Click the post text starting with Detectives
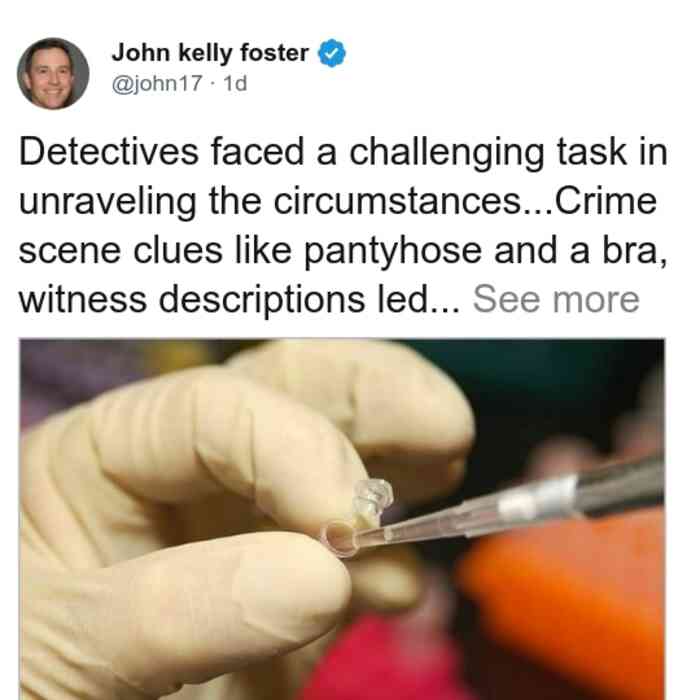700x700 pixels. tap(343, 225)
